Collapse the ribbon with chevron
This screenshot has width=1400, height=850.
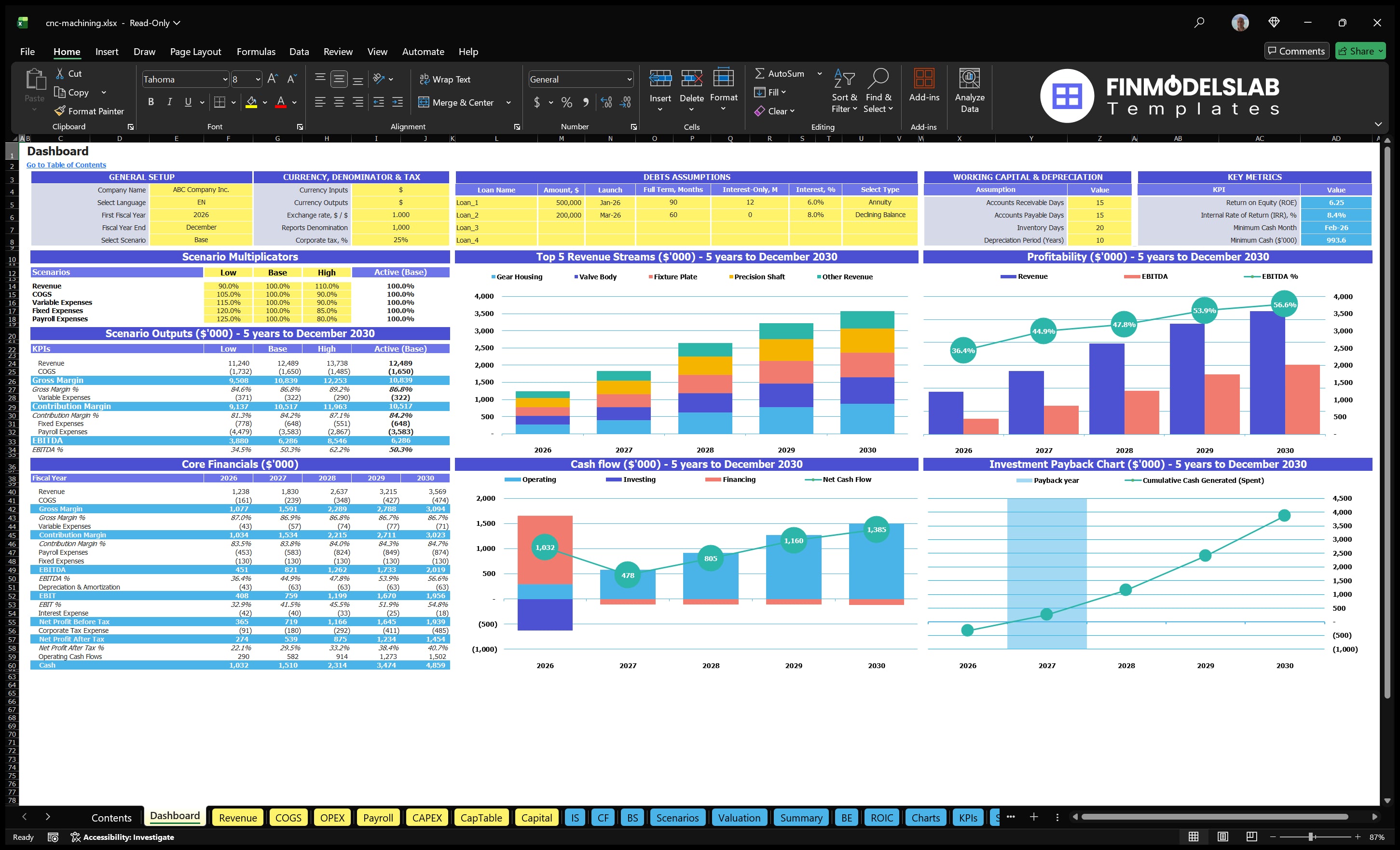point(1378,124)
